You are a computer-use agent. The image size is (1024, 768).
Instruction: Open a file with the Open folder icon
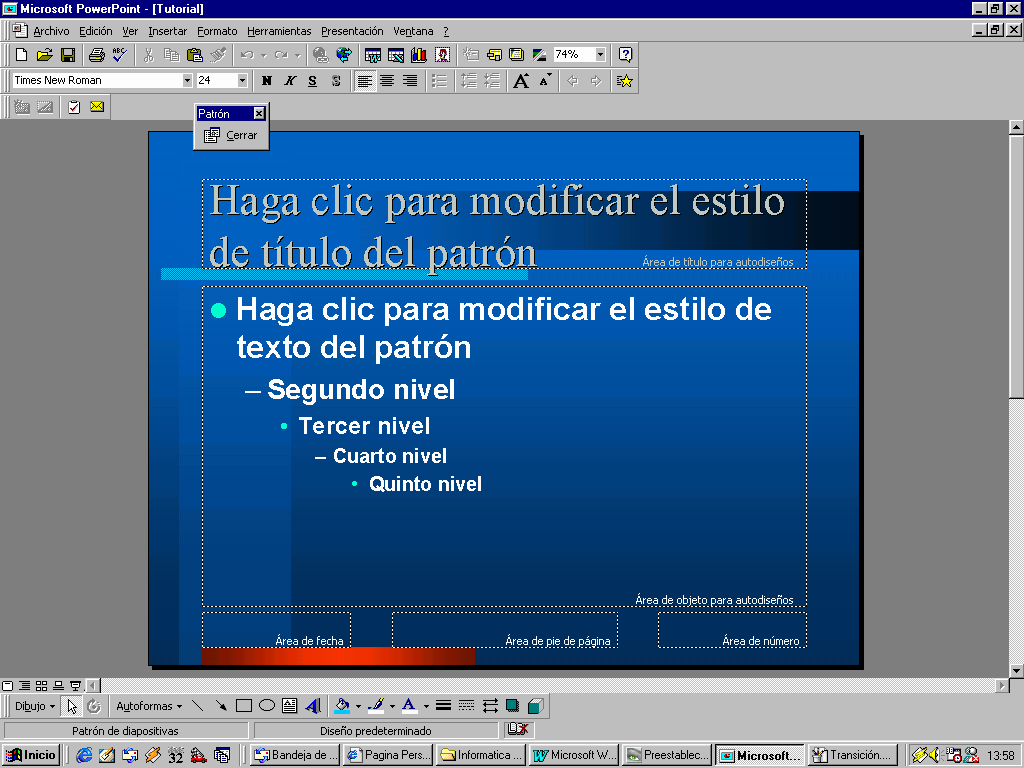44,55
